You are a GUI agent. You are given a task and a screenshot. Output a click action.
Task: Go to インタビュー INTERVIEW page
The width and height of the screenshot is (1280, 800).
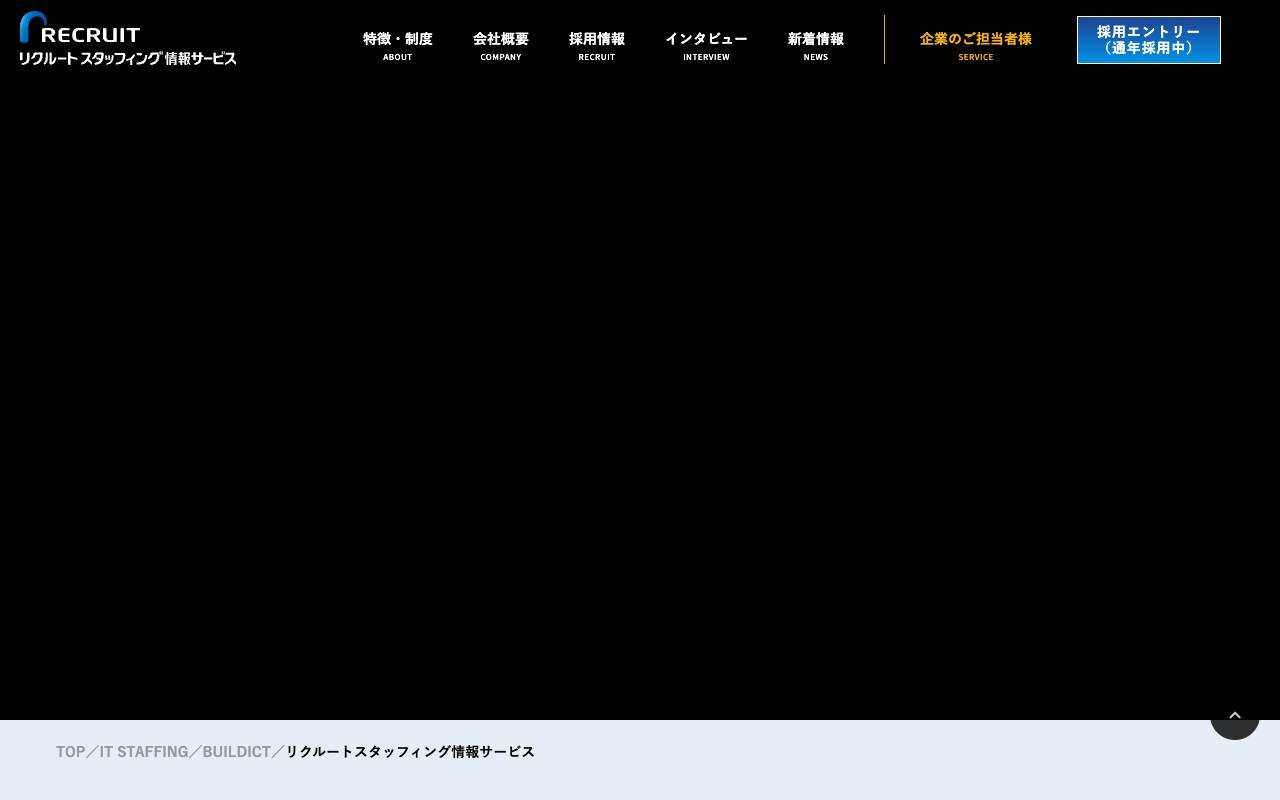pos(706,45)
